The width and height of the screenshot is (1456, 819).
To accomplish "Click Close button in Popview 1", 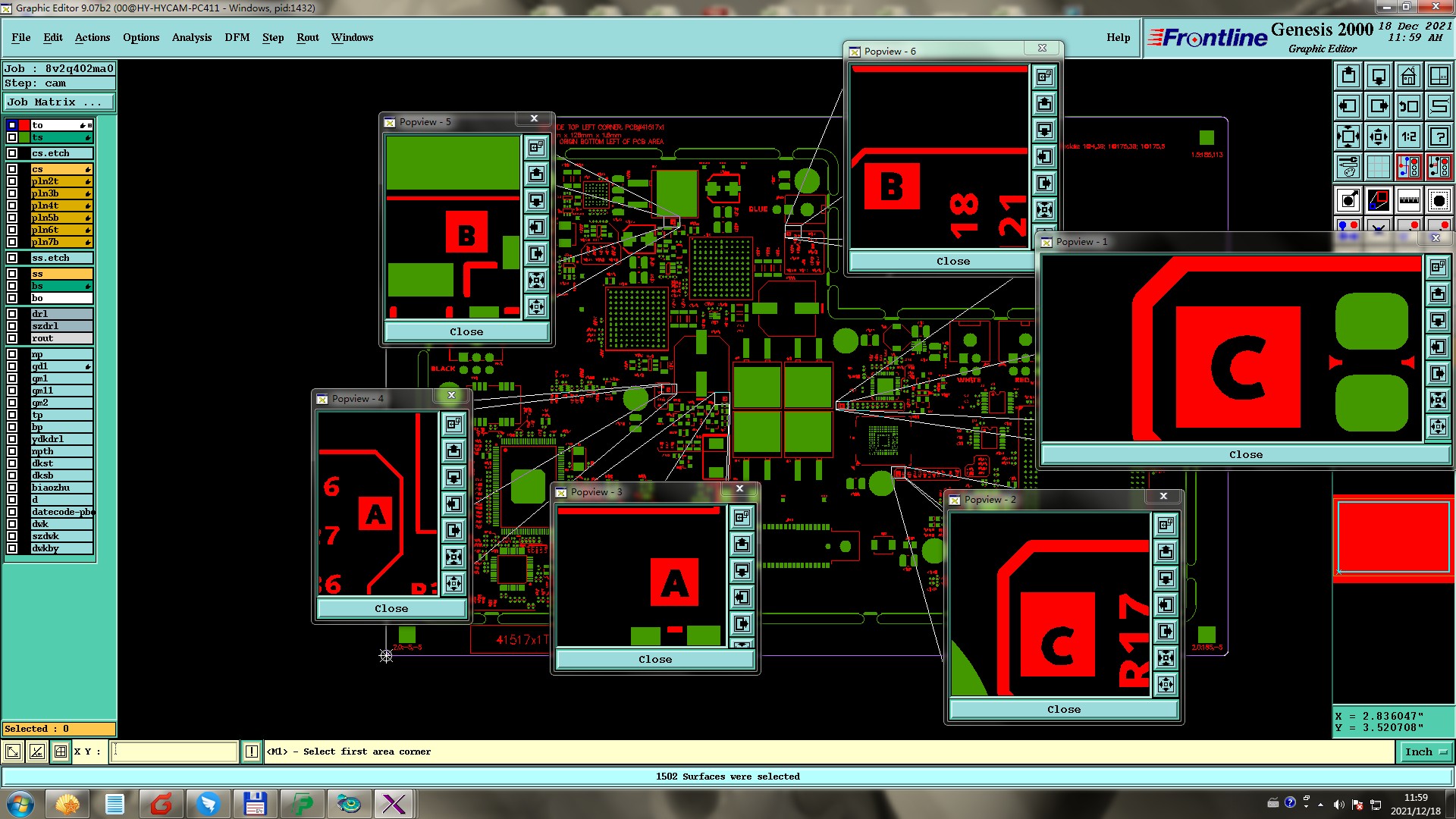I will 1245,455.
